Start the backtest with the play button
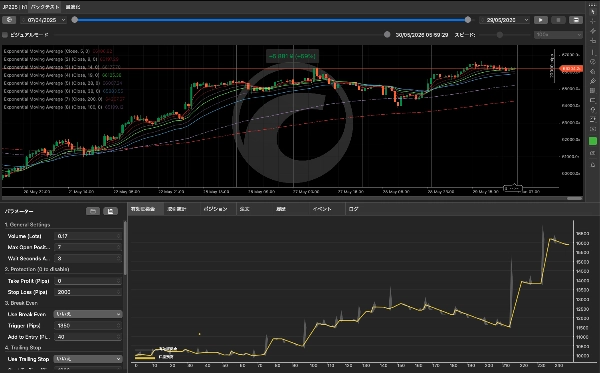 (541, 20)
